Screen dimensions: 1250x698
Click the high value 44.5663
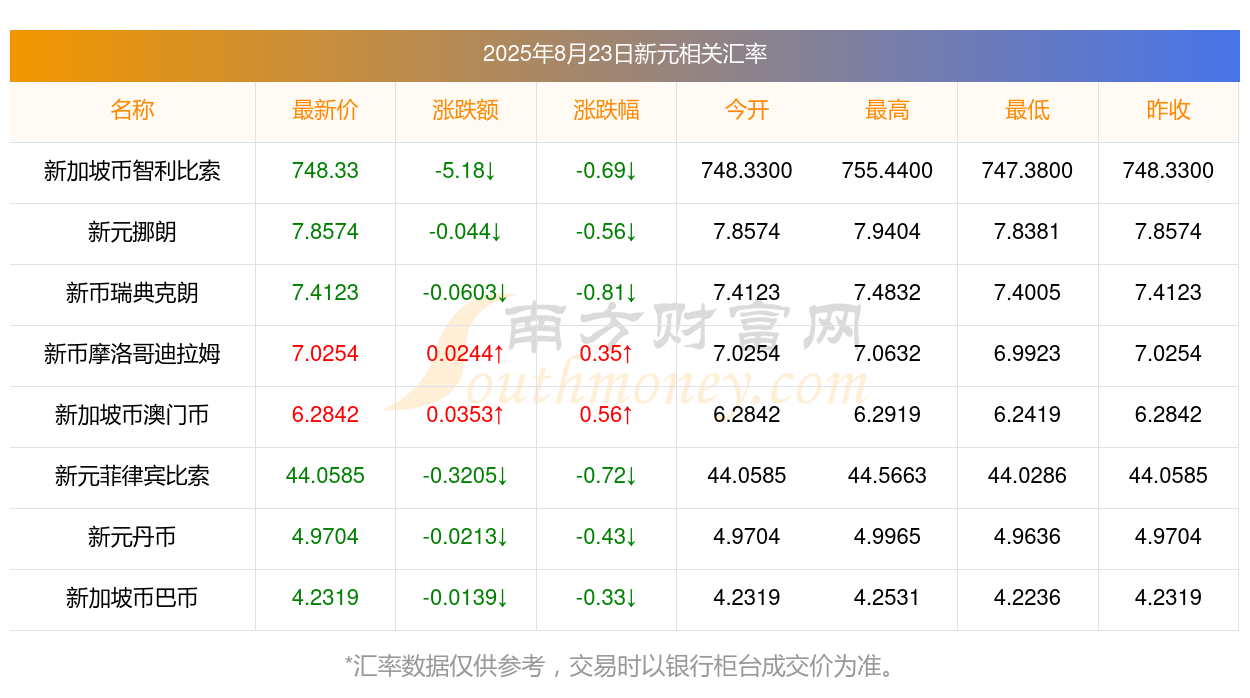pos(887,476)
